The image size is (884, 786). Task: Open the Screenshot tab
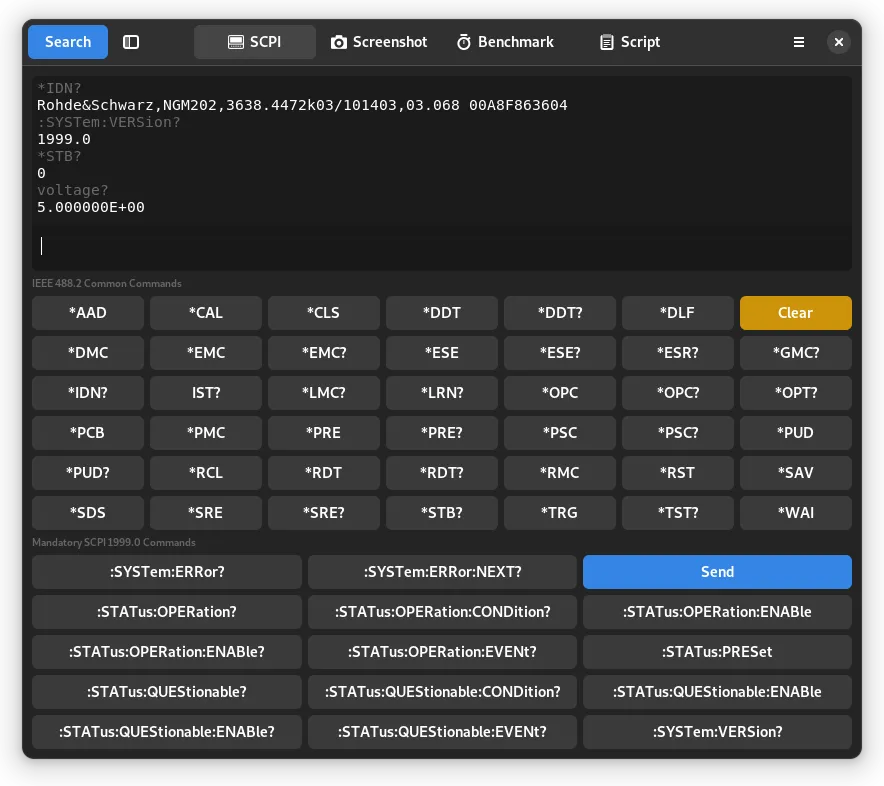point(379,42)
